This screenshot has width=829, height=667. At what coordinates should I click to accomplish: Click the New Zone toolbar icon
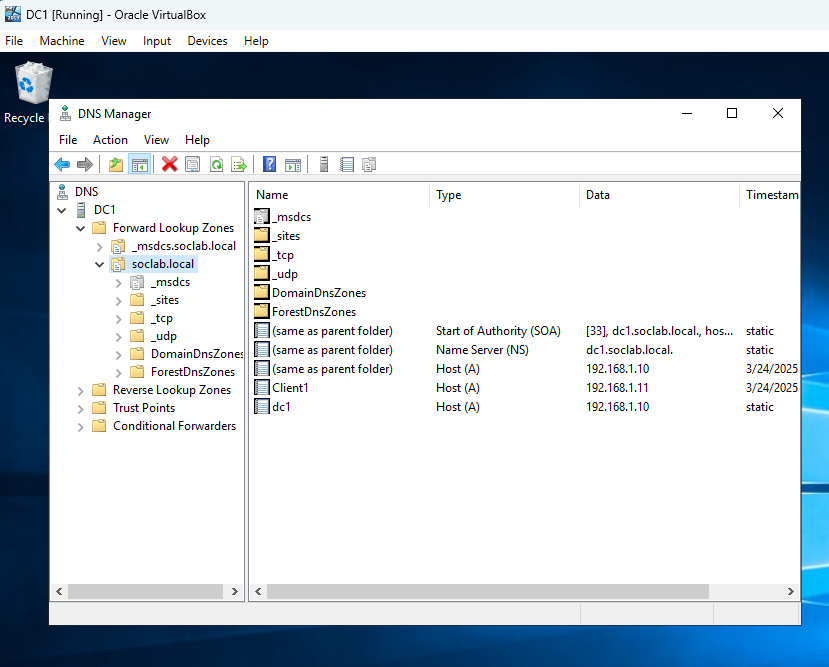tap(369, 165)
